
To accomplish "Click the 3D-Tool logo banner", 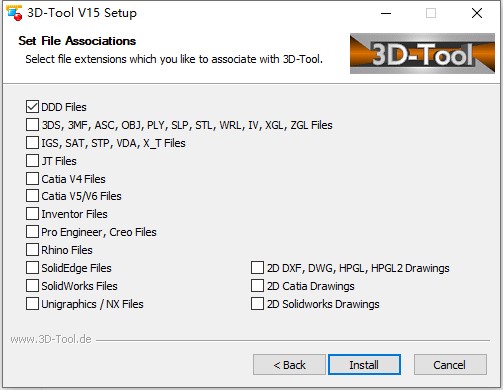I will coord(422,53).
